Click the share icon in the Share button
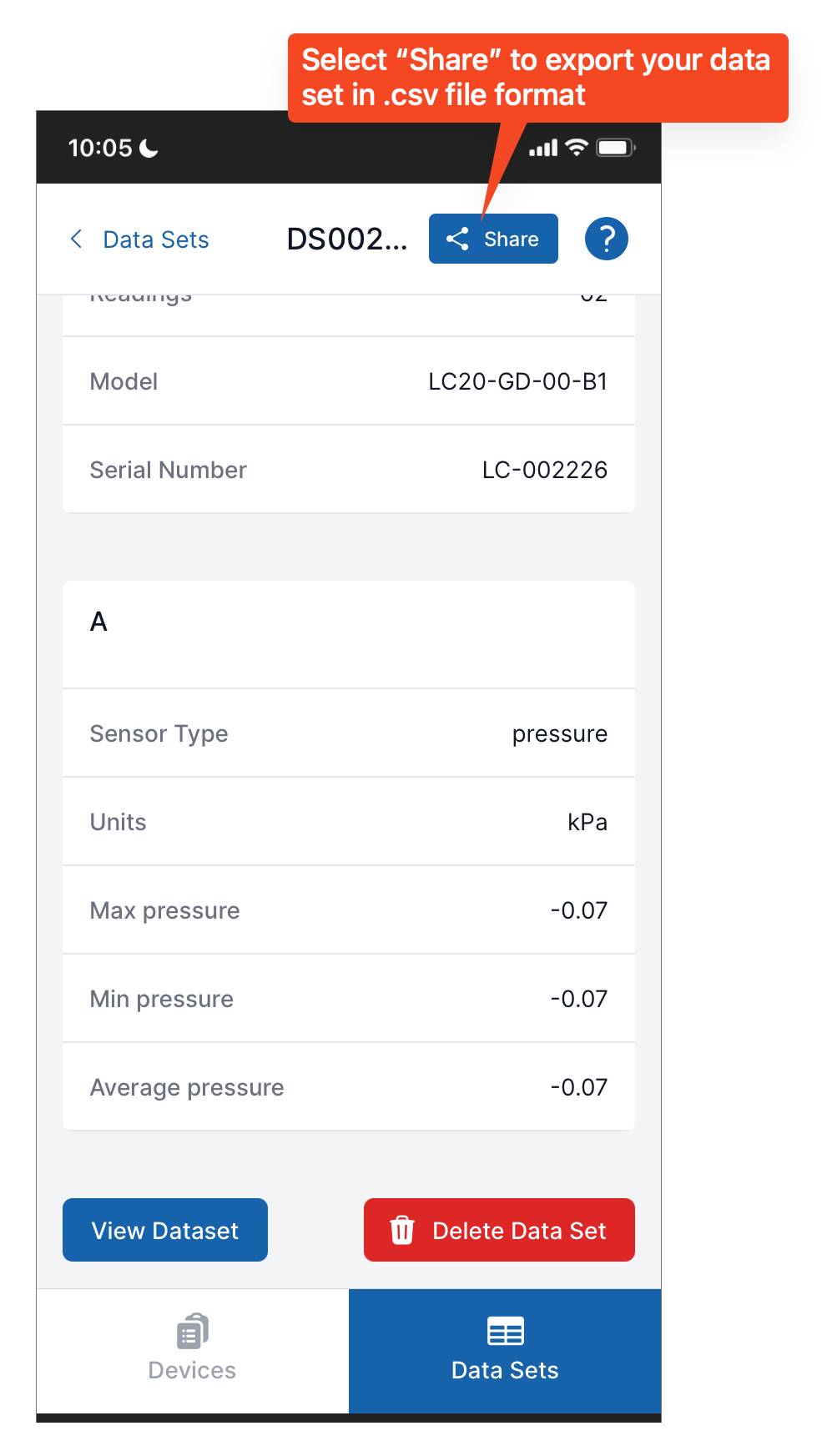822x1456 pixels. (457, 239)
